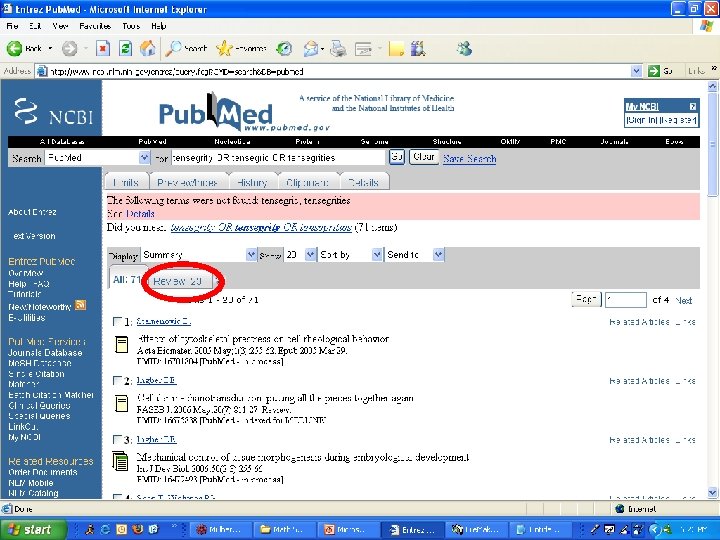Click the Stop loading icon
720x540 pixels.
point(103,48)
